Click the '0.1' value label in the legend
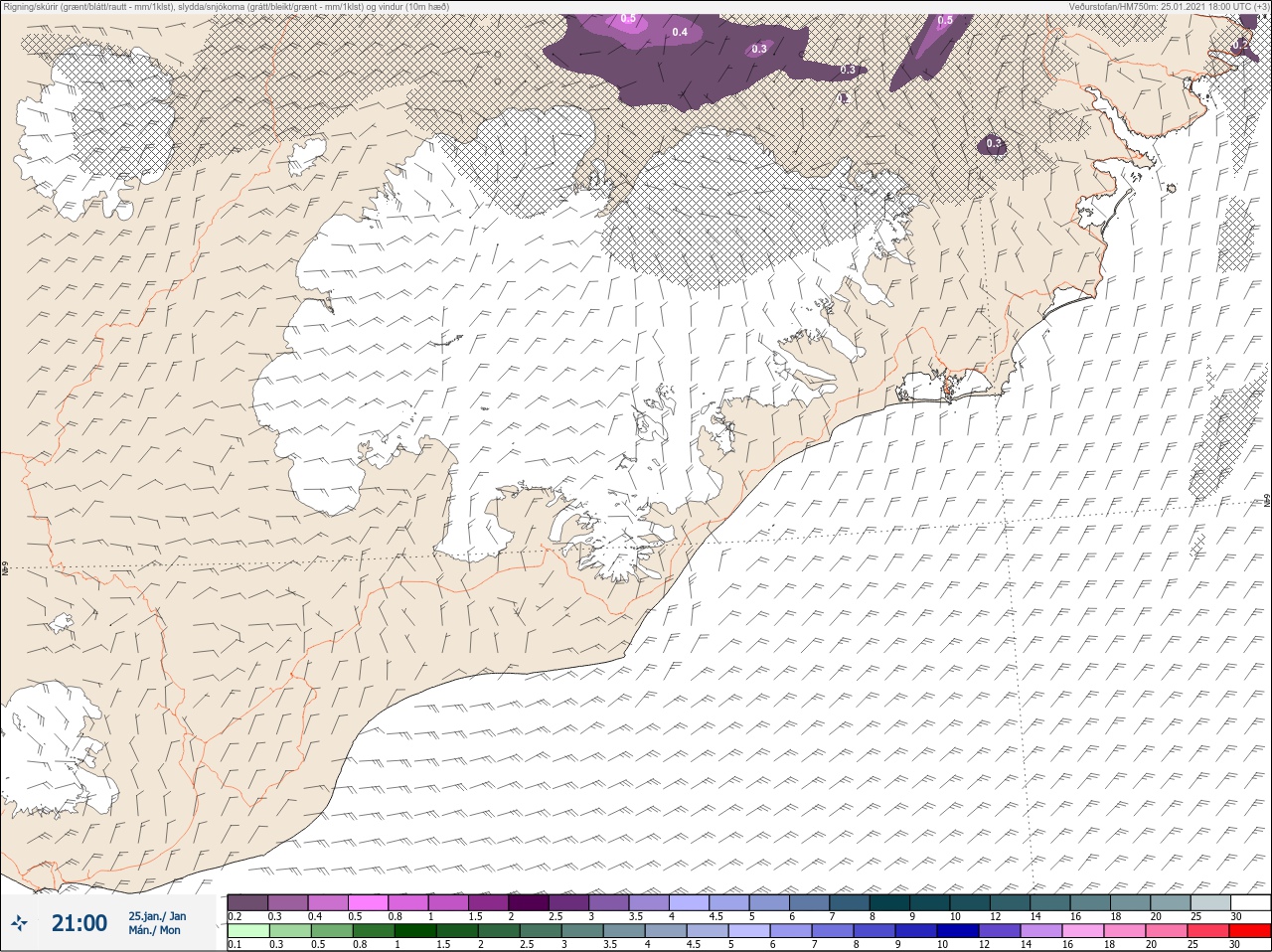 click(x=236, y=945)
